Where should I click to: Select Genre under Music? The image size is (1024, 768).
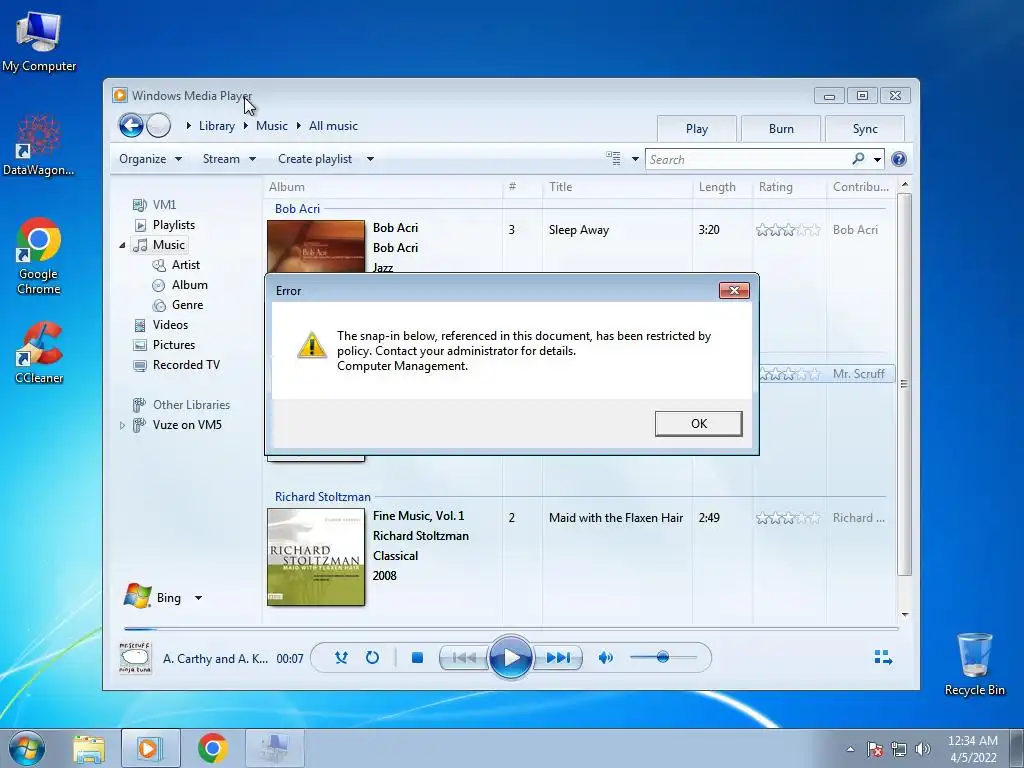(x=178, y=305)
